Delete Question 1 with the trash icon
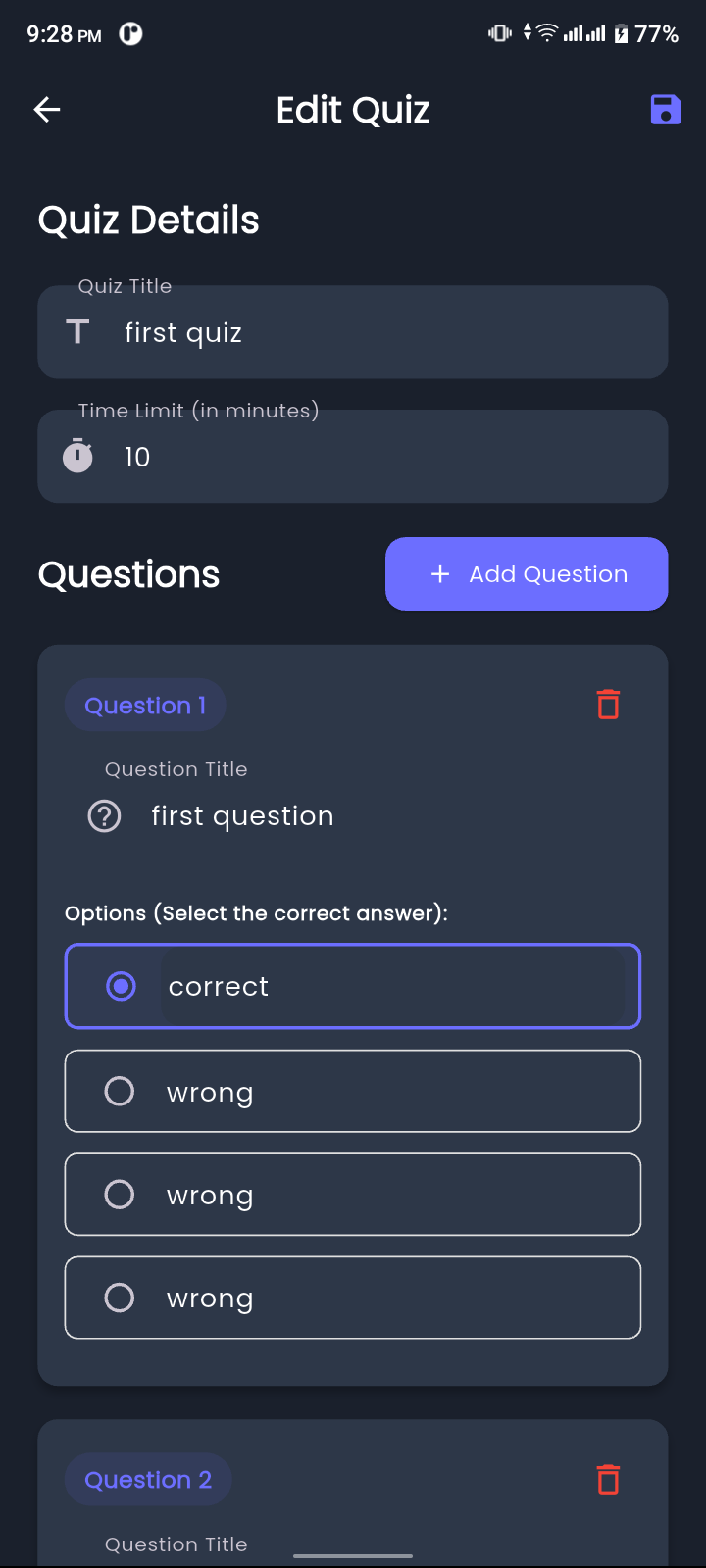Viewport: 706px width, 1568px height. pos(608,705)
